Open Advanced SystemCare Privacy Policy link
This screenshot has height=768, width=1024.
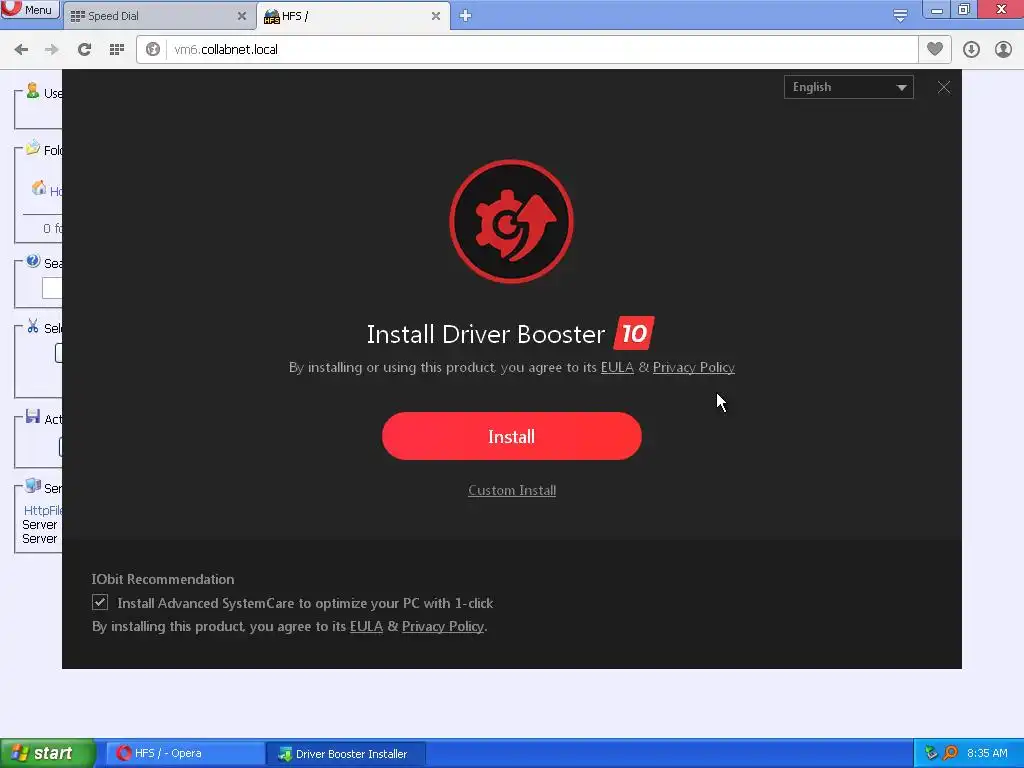(x=443, y=626)
